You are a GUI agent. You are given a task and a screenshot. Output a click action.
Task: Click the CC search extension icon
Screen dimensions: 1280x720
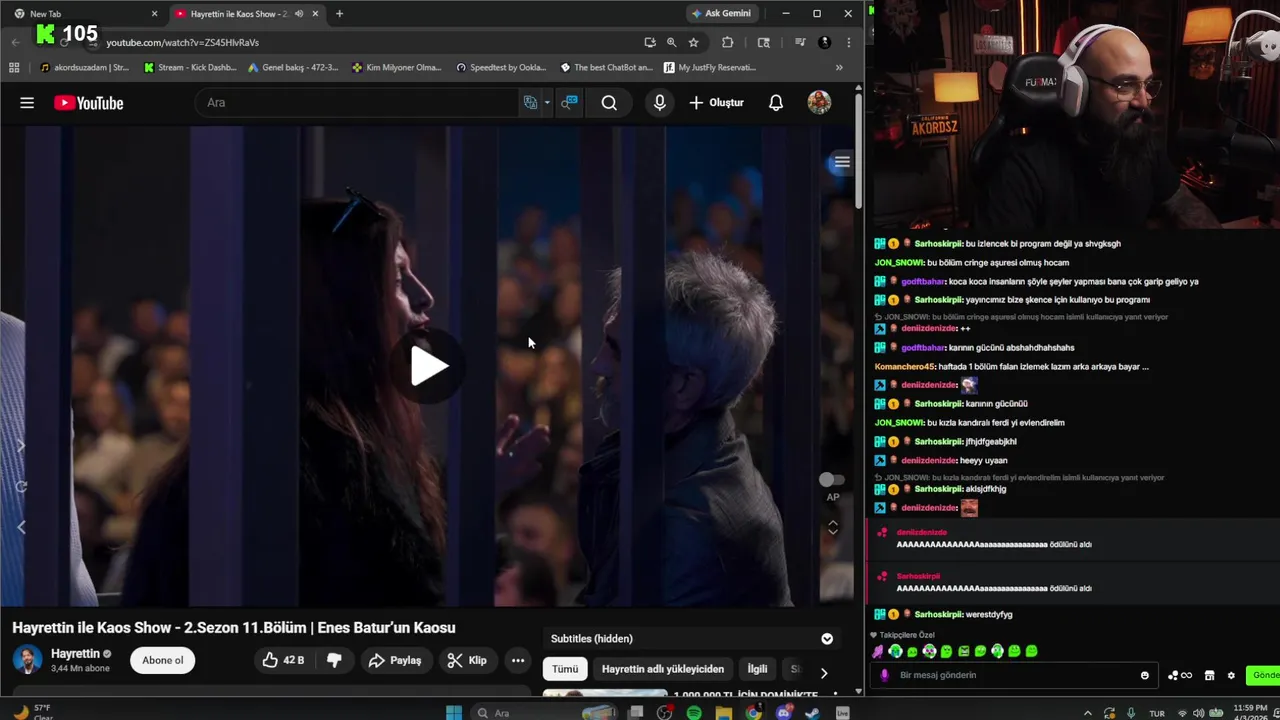(x=569, y=103)
